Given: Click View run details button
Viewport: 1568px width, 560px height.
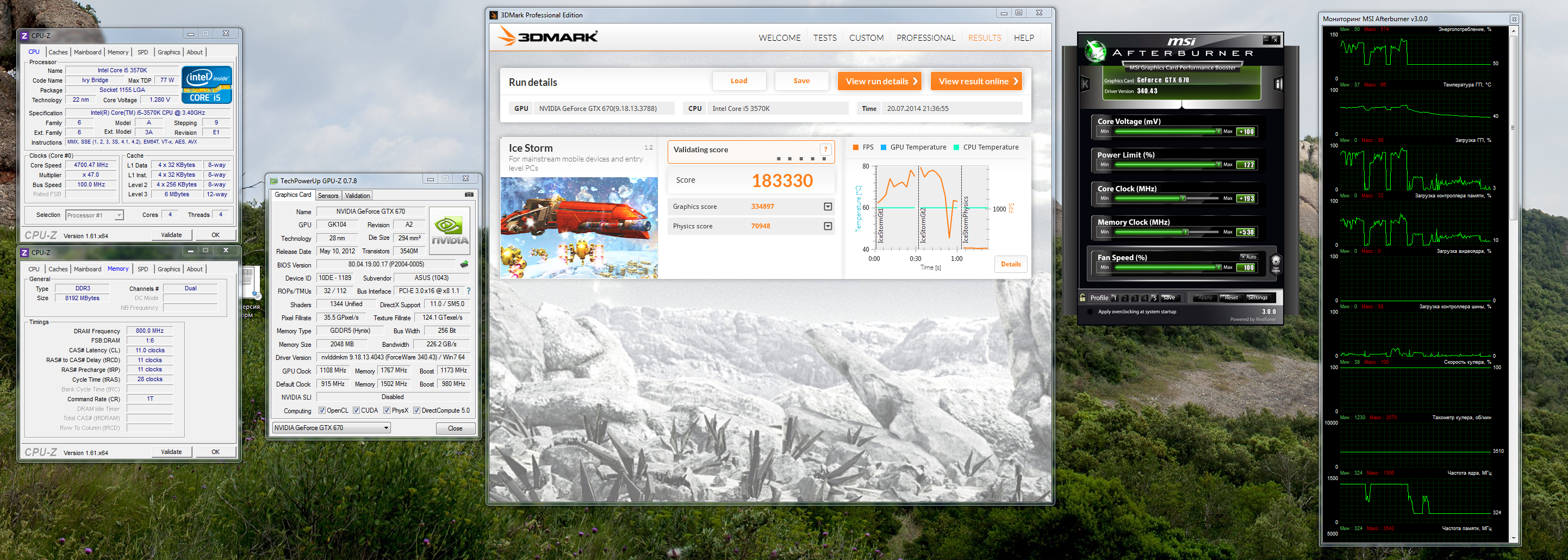Looking at the screenshot, I should point(880,81).
